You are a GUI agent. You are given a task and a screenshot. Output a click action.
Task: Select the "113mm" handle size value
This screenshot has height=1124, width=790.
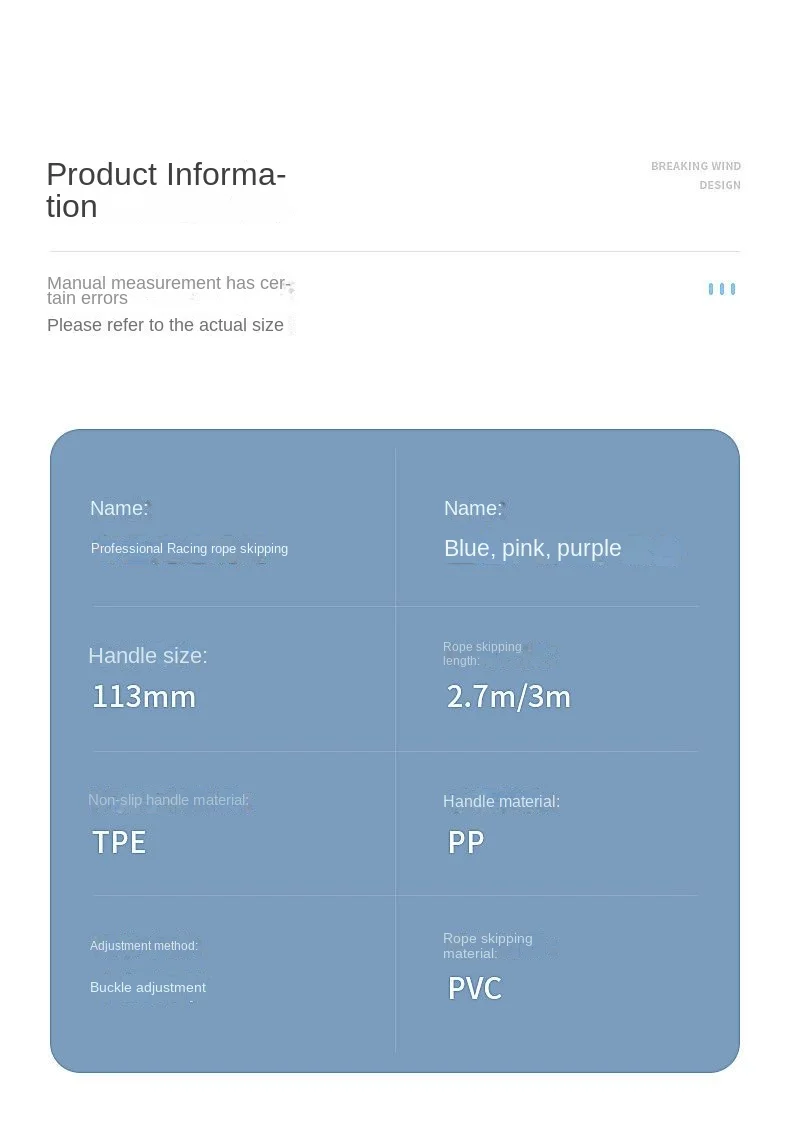tap(143, 697)
